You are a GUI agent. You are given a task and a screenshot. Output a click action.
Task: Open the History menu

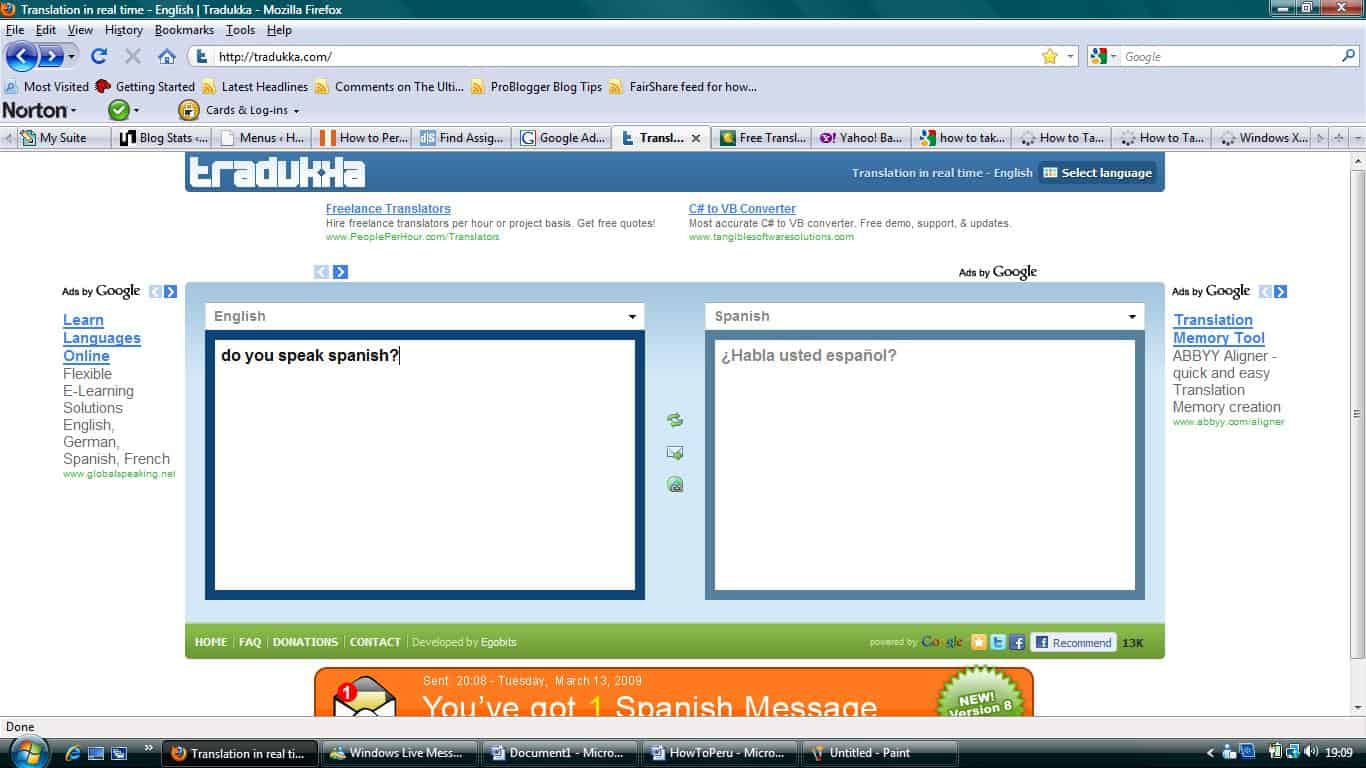(x=124, y=30)
